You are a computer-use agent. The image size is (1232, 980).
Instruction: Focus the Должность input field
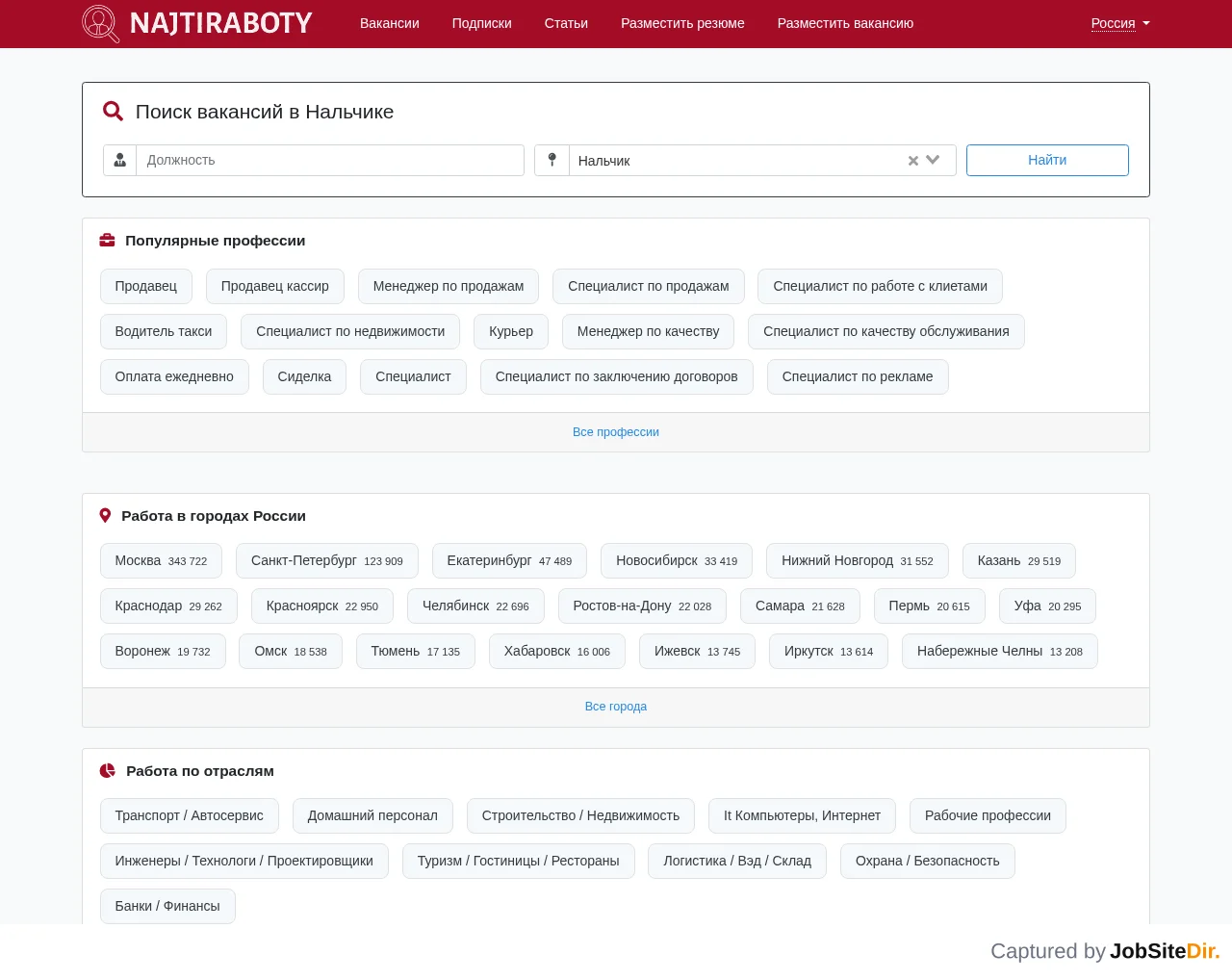(330, 161)
